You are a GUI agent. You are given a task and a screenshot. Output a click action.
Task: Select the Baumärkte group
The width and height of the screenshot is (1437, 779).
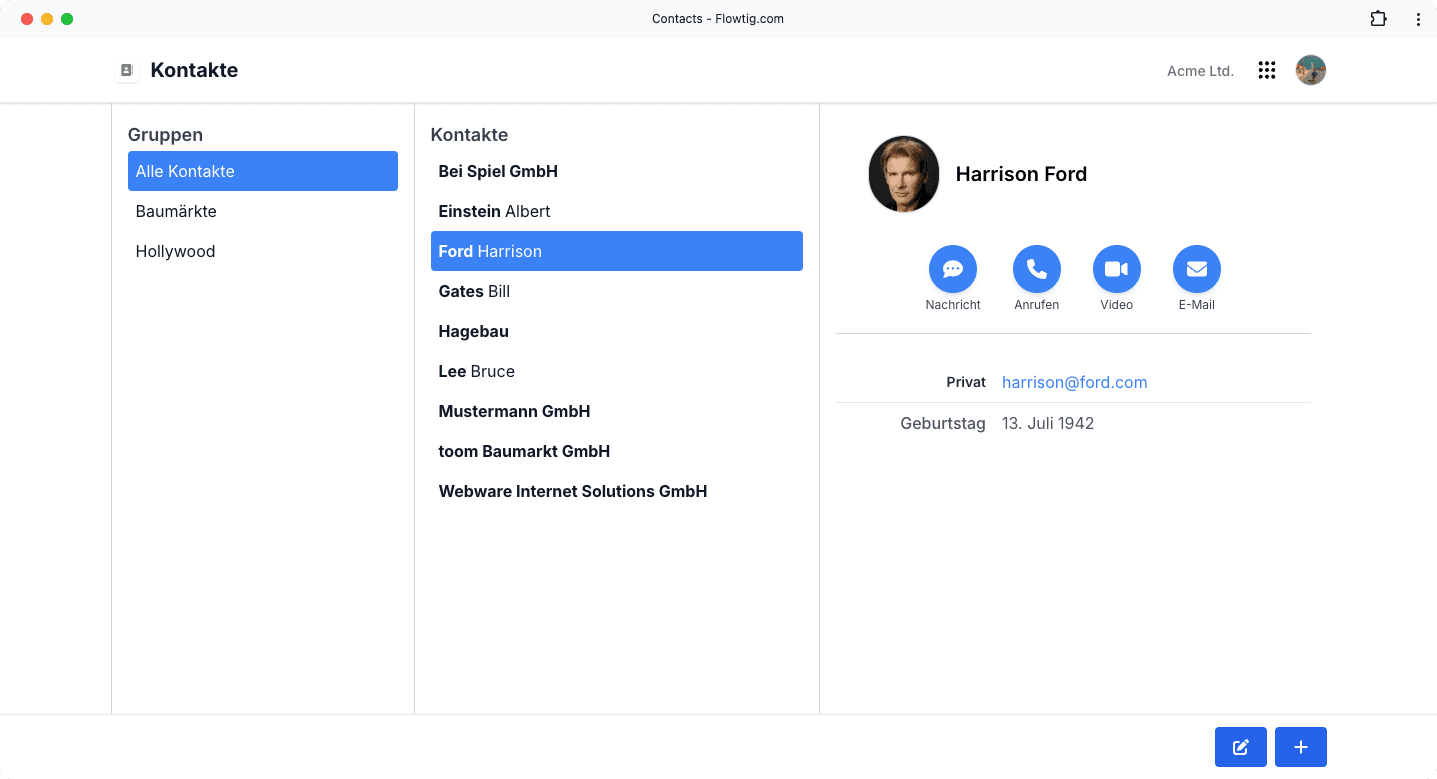[263, 211]
